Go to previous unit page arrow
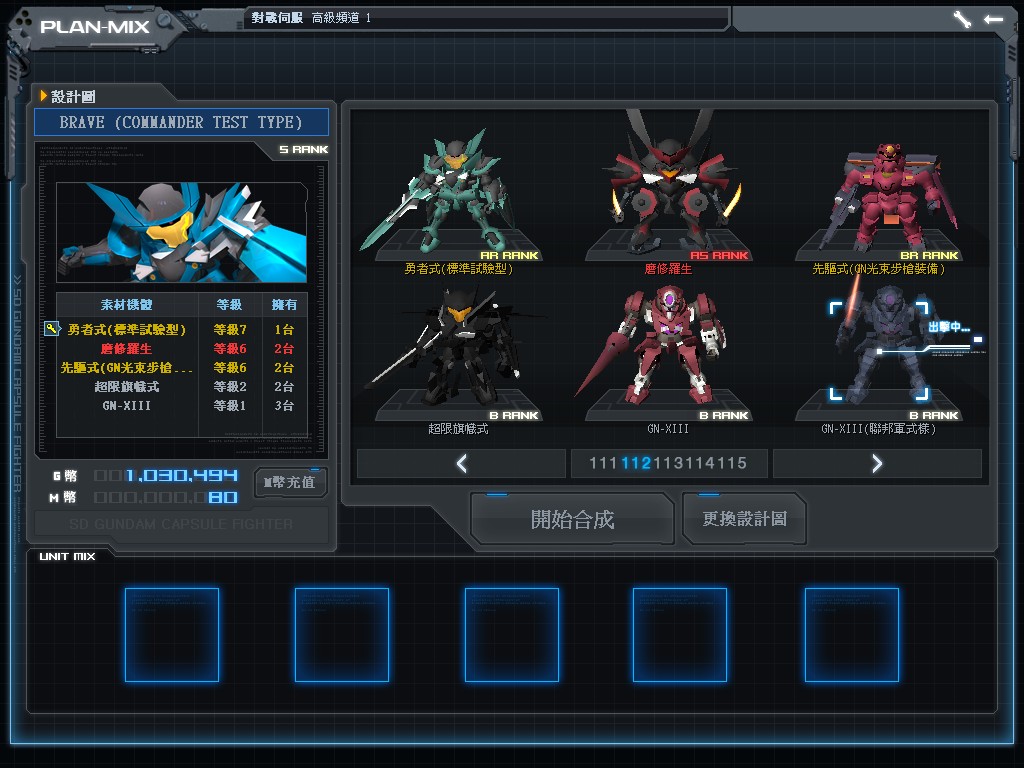The image size is (1024, 768). point(461,463)
